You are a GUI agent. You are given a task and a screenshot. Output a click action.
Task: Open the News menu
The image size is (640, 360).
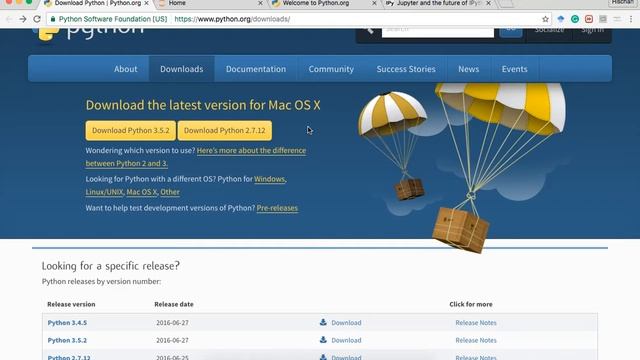(x=469, y=69)
